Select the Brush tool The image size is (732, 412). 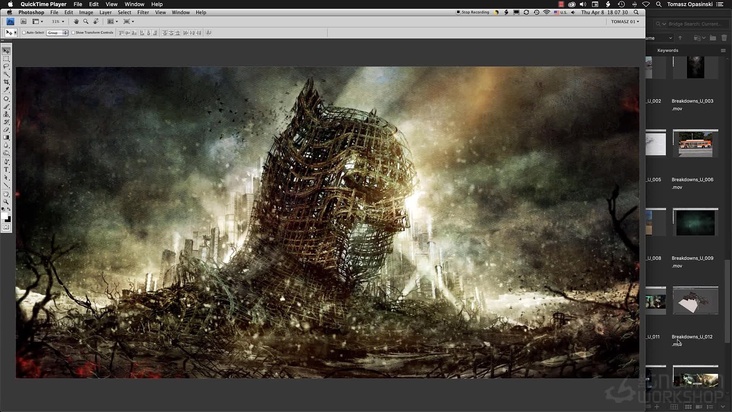(6, 106)
